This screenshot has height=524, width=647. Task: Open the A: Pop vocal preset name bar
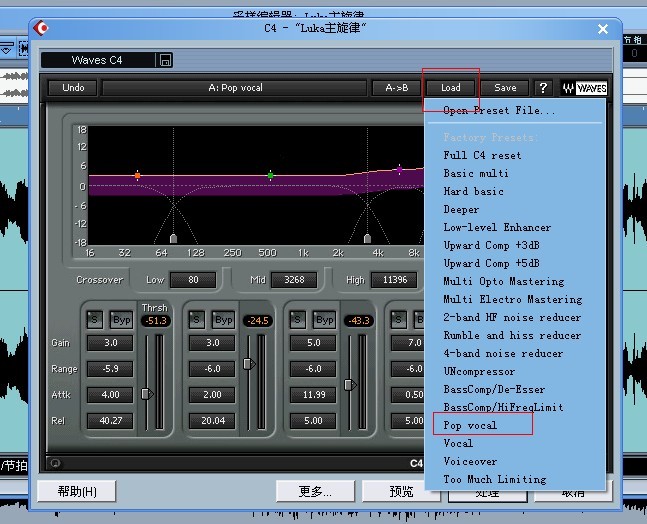(x=235, y=88)
